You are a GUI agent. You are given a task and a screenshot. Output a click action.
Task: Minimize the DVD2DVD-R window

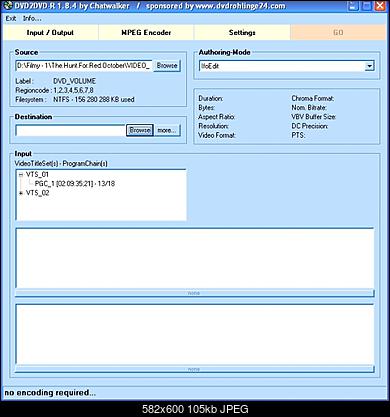click(353, 6)
